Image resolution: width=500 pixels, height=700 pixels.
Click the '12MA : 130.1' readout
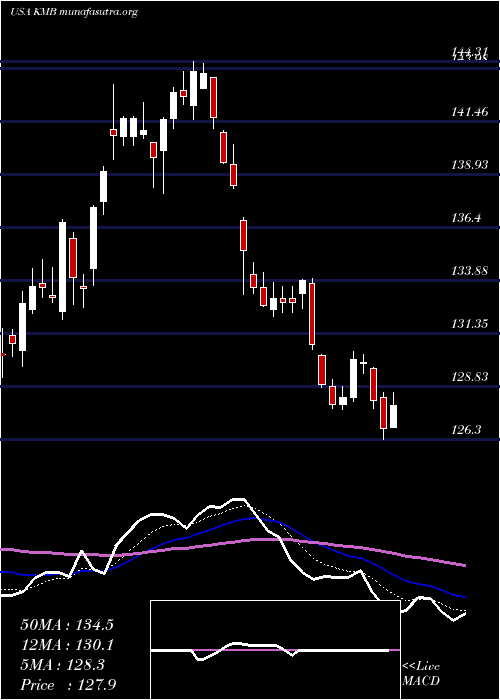[67, 645]
